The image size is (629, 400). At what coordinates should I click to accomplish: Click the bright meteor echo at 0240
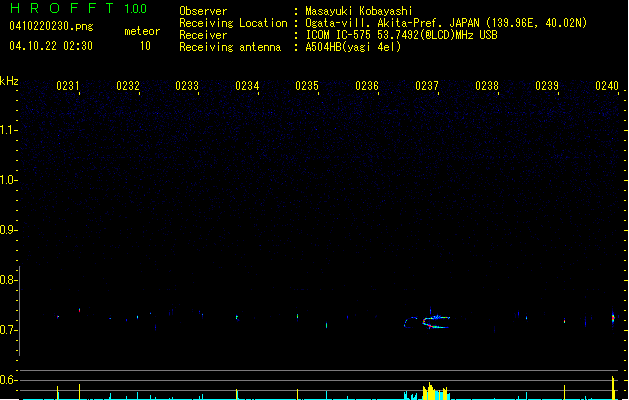click(x=613, y=318)
